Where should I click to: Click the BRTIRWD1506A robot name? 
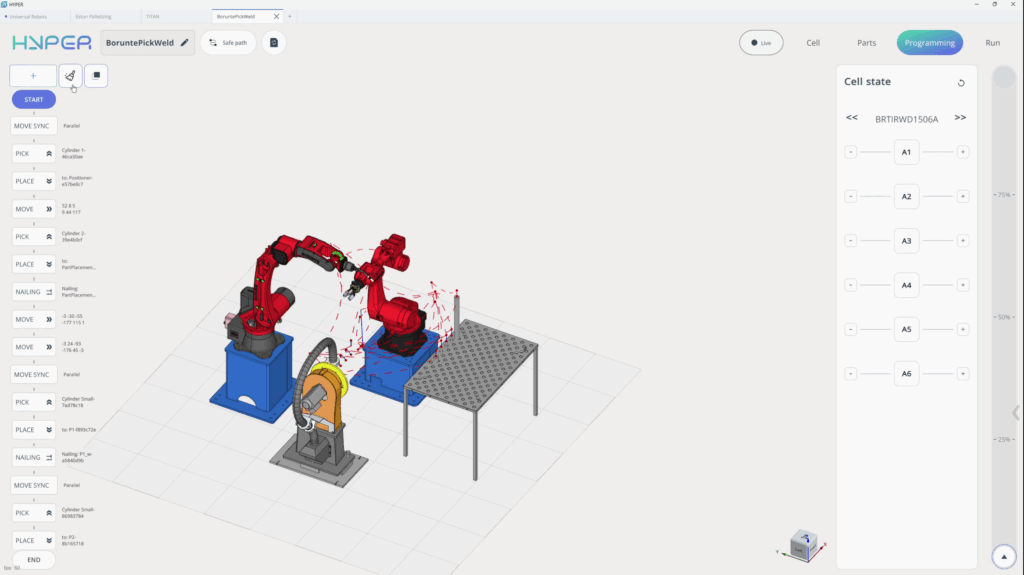click(x=906, y=119)
